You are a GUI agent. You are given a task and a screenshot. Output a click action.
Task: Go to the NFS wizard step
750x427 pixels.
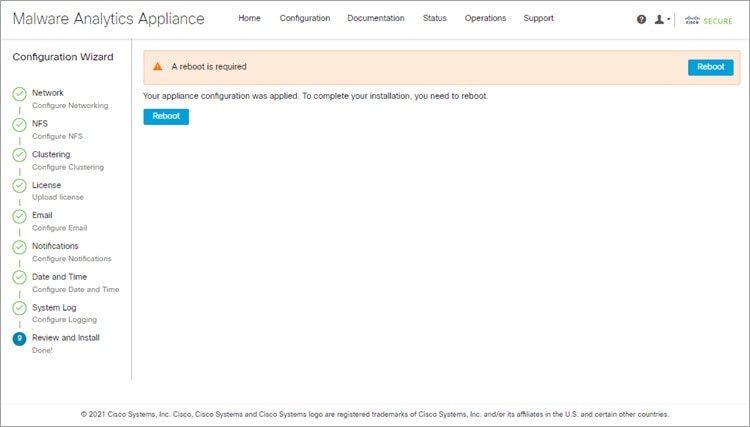click(x=40, y=123)
